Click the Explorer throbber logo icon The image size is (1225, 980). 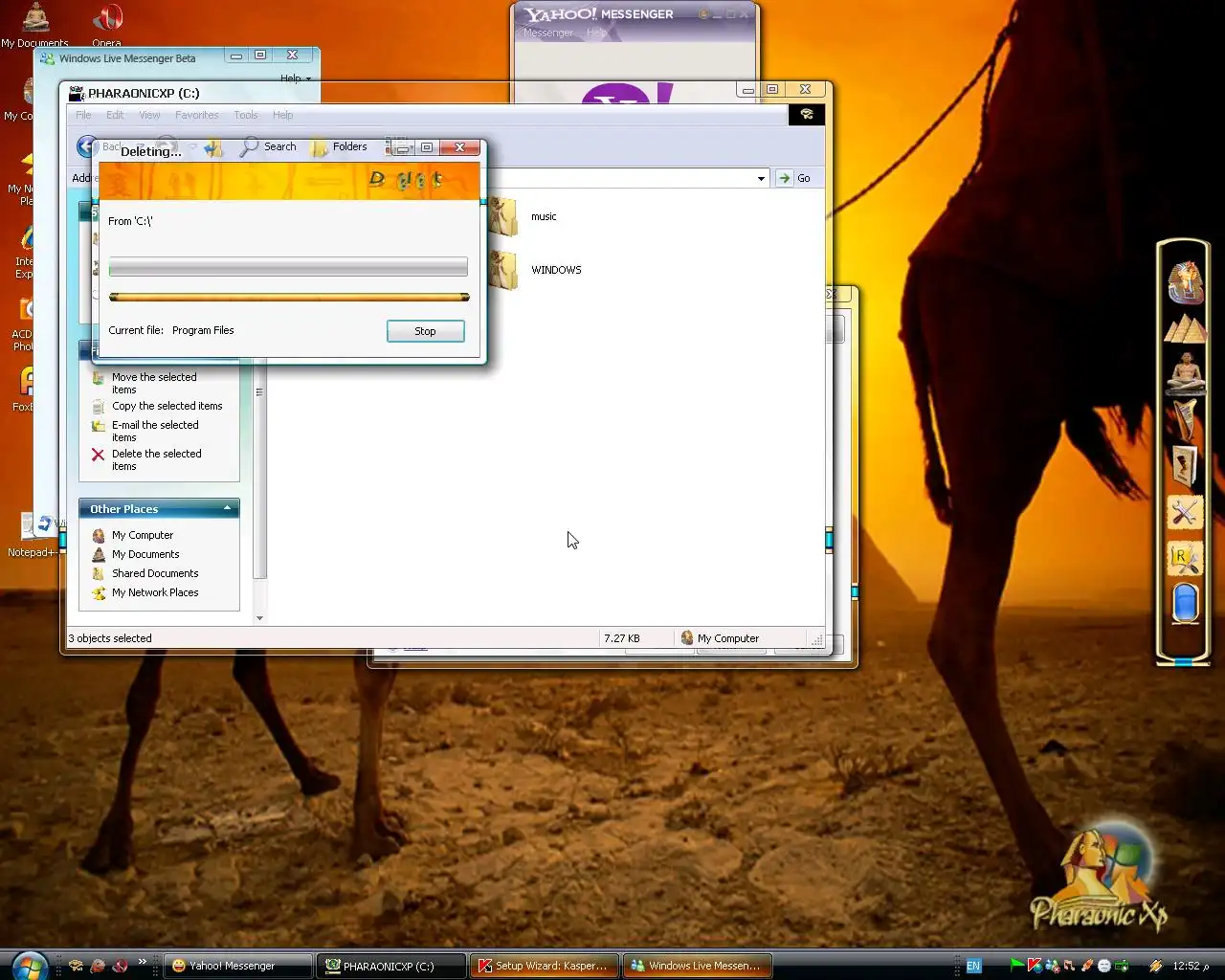coord(807,115)
